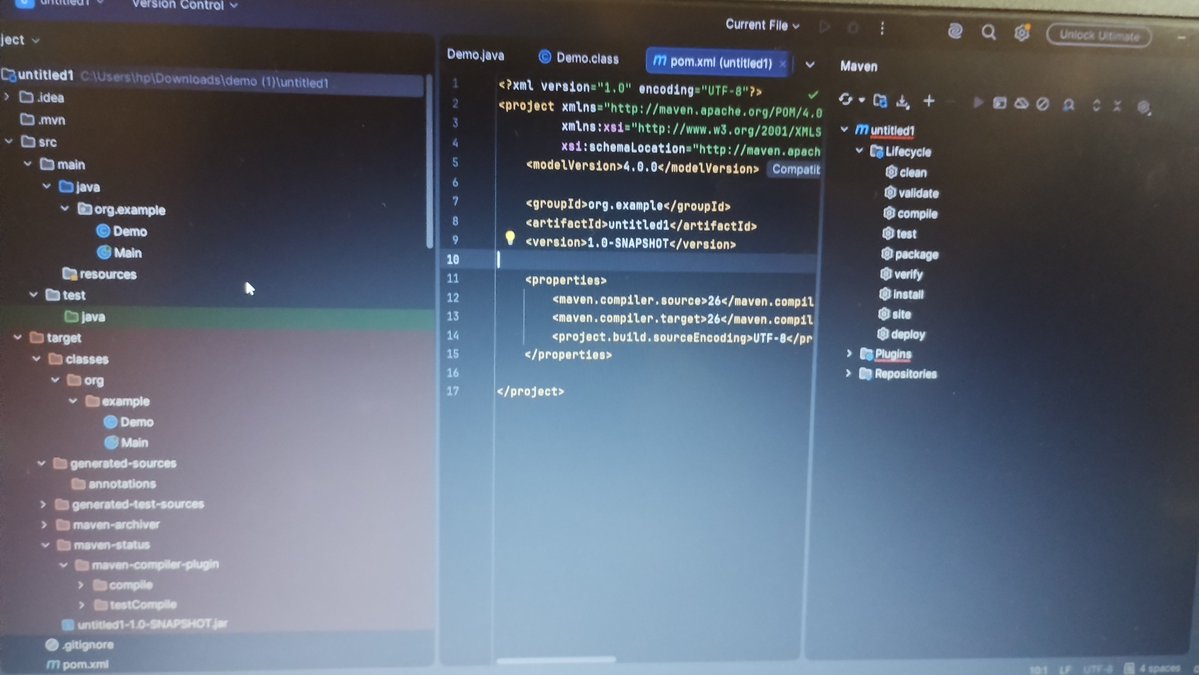Screen dimensions: 1199x675
Task: Select site lifecycle goal
Action: [x=894, y=314]
